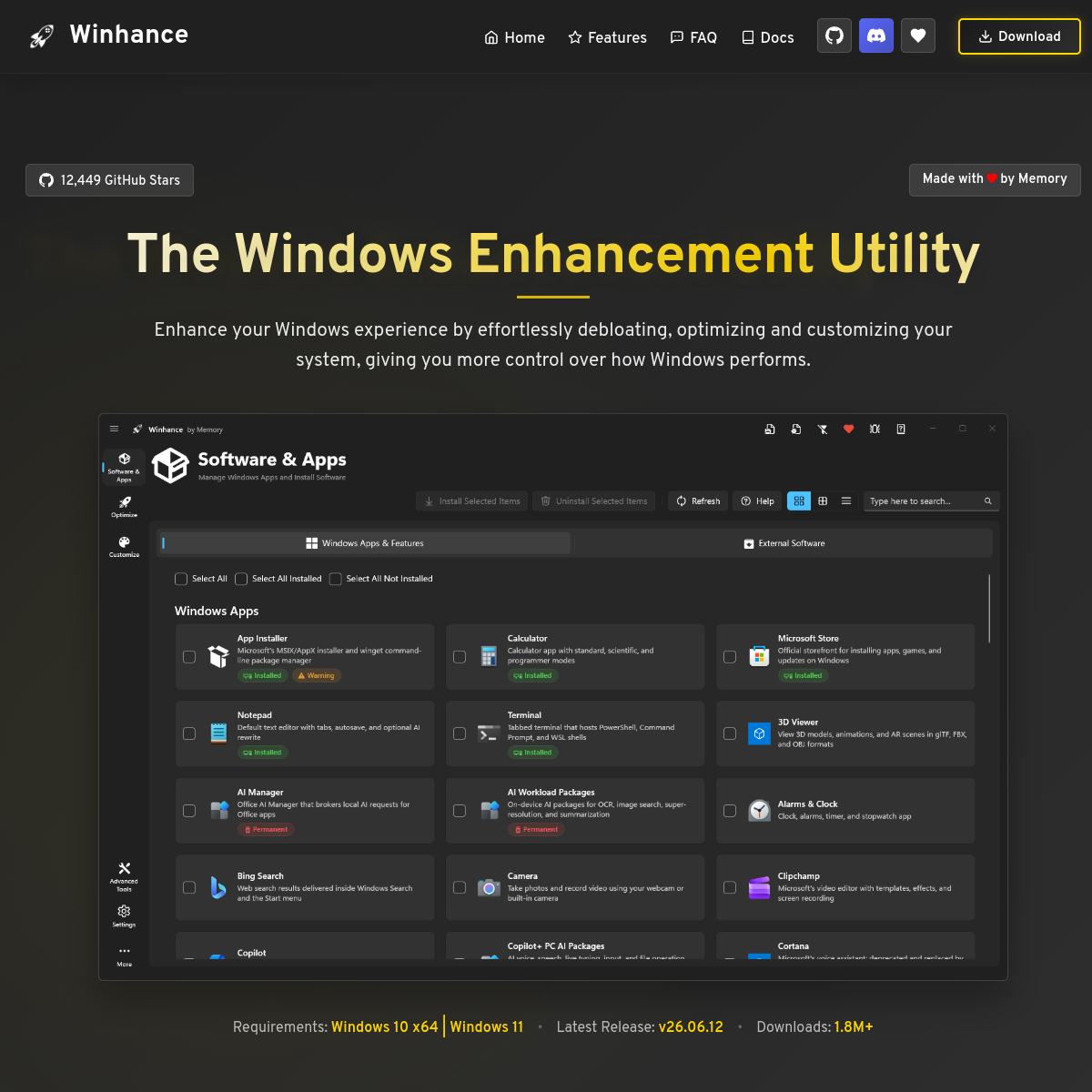Click the yellow Download button
Image resolution: width=1092 pixels, height=1092 pixels.
click(x=1019, y=36)
